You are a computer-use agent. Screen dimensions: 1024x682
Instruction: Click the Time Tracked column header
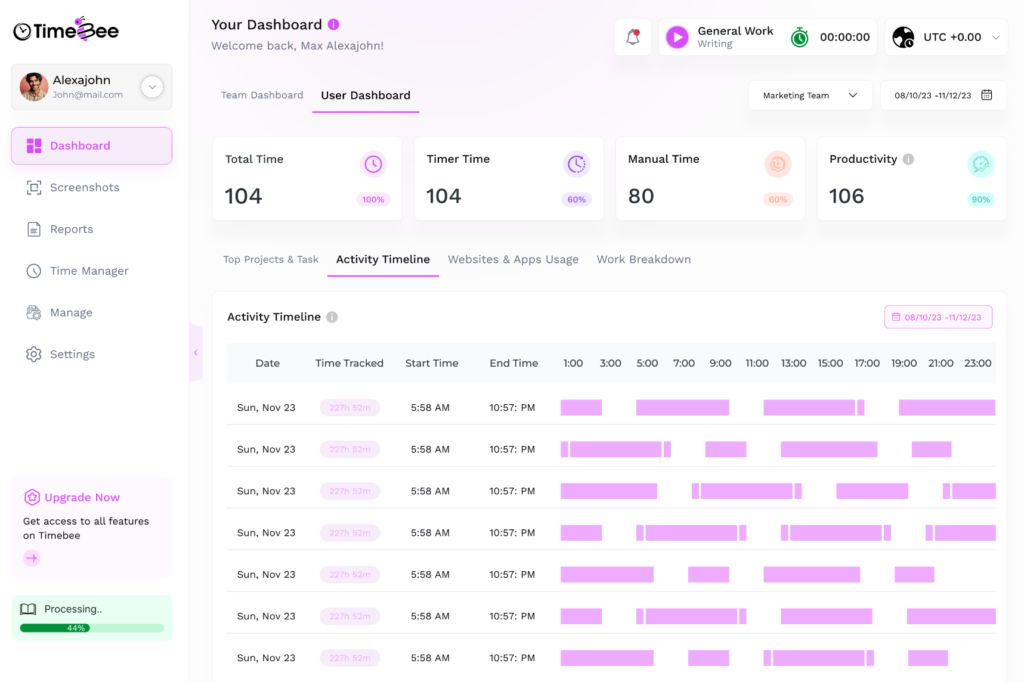(x=349, y=363)
